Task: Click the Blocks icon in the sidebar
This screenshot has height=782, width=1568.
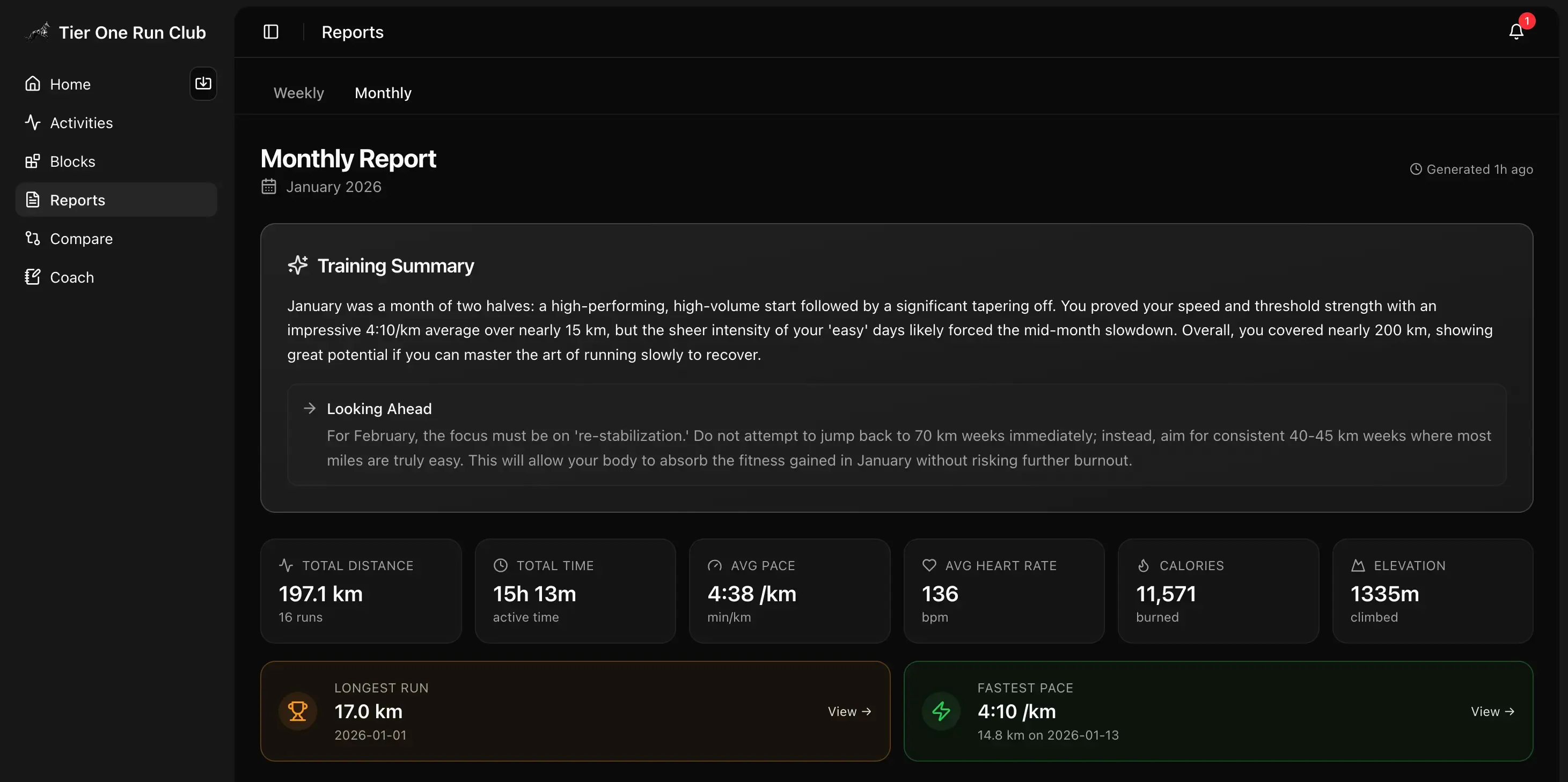Action: 33,161
